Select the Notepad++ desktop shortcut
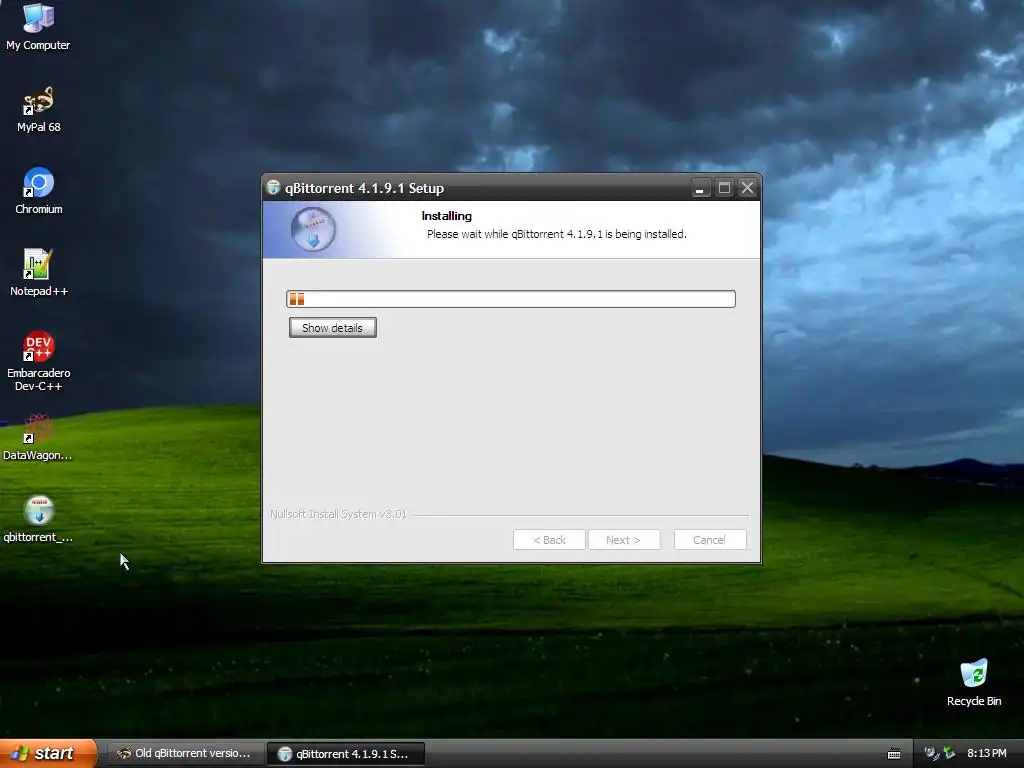 (38, 273)
